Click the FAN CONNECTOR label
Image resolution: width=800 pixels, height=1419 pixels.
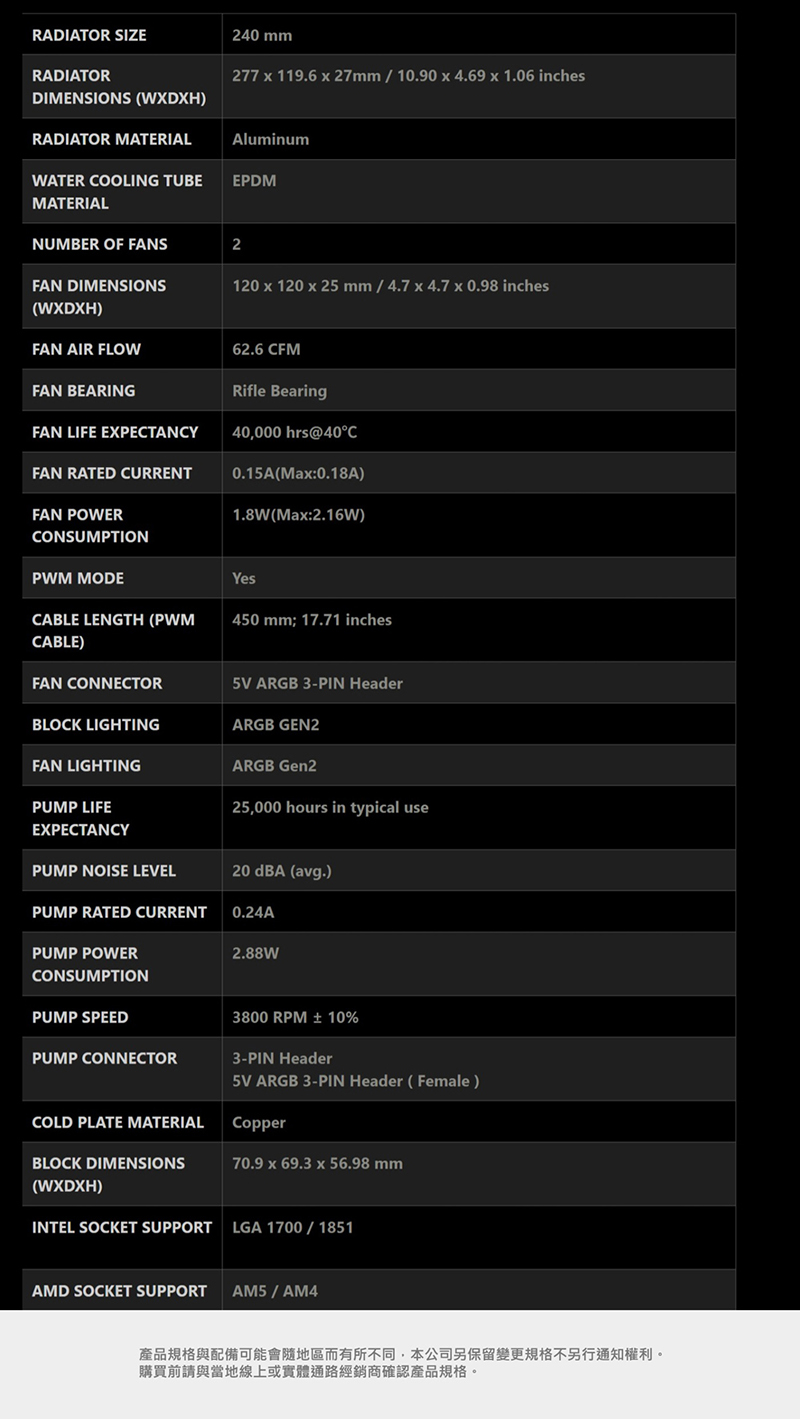click(97, 683)
